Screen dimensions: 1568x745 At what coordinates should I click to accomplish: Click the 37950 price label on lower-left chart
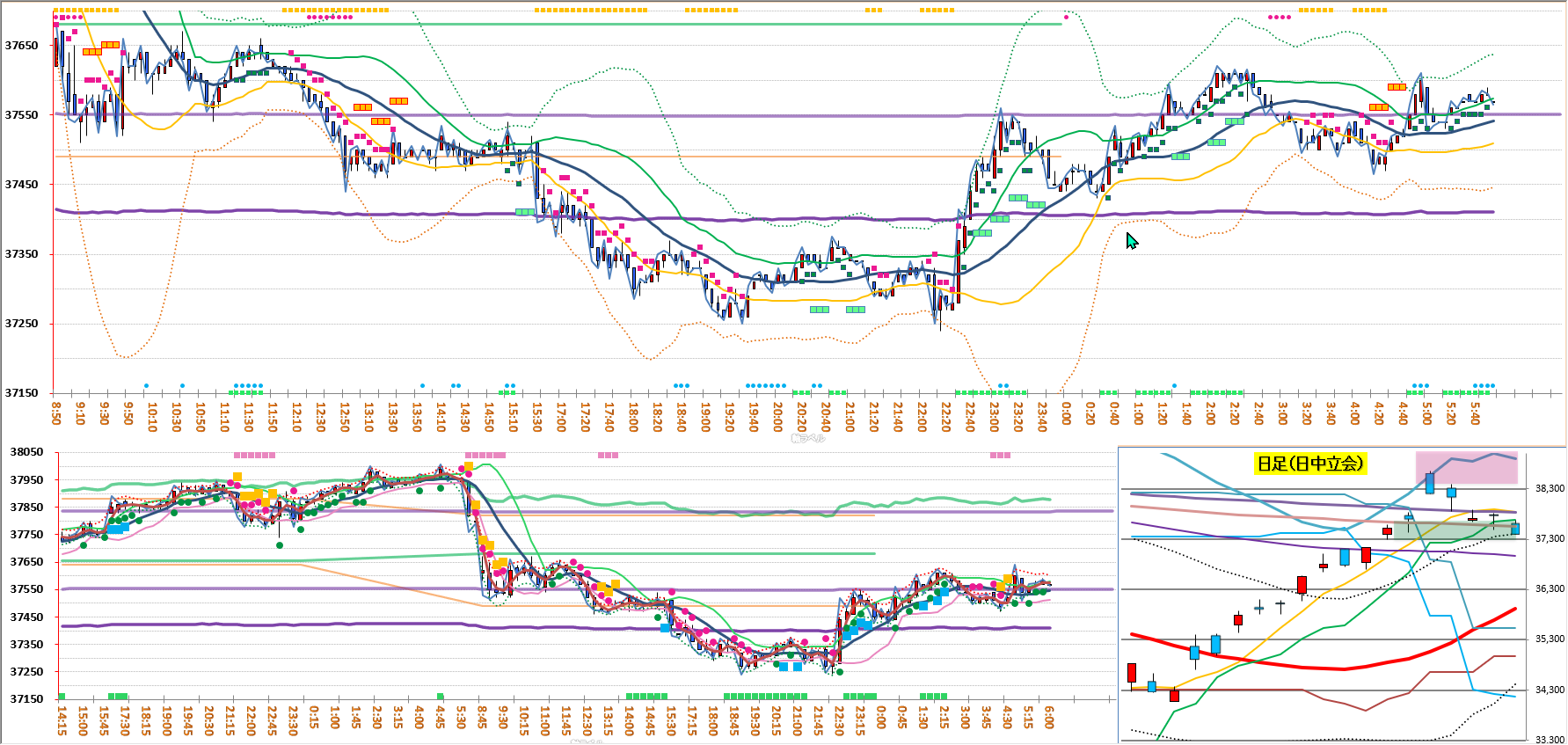click(26, 480)
